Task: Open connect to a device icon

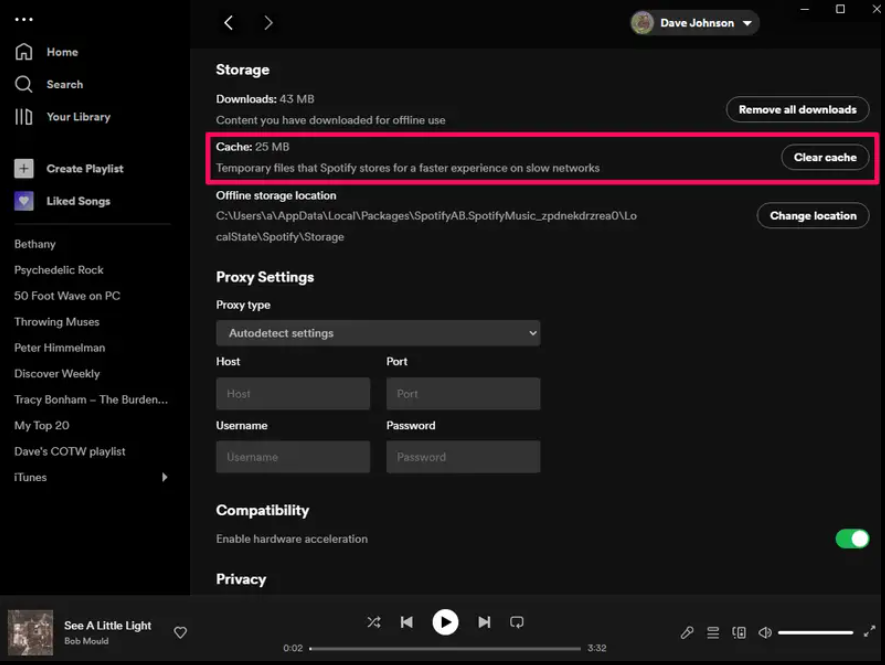Action: (x=739, y=632)
